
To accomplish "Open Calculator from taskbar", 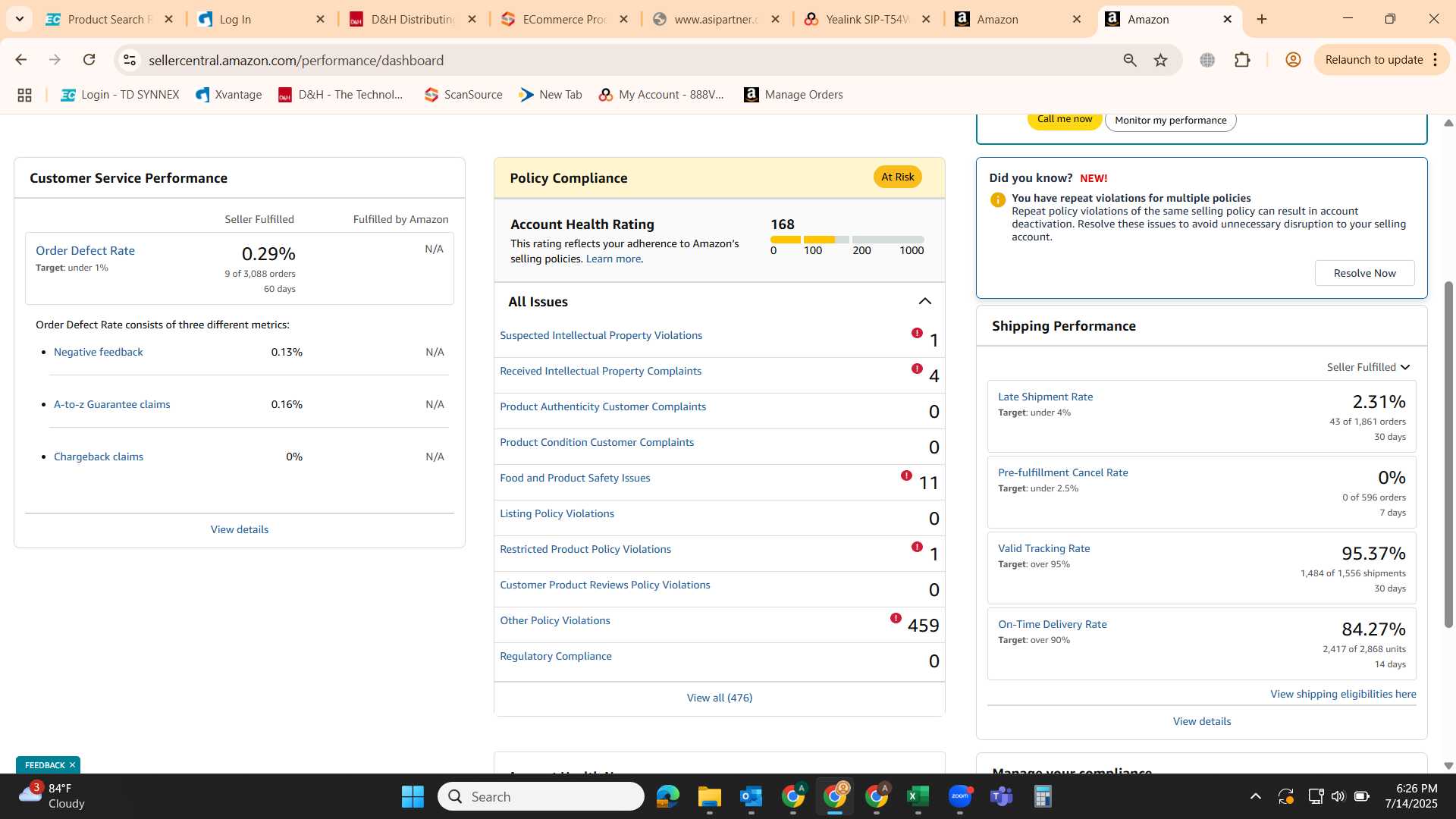I will click(1043, 796).
